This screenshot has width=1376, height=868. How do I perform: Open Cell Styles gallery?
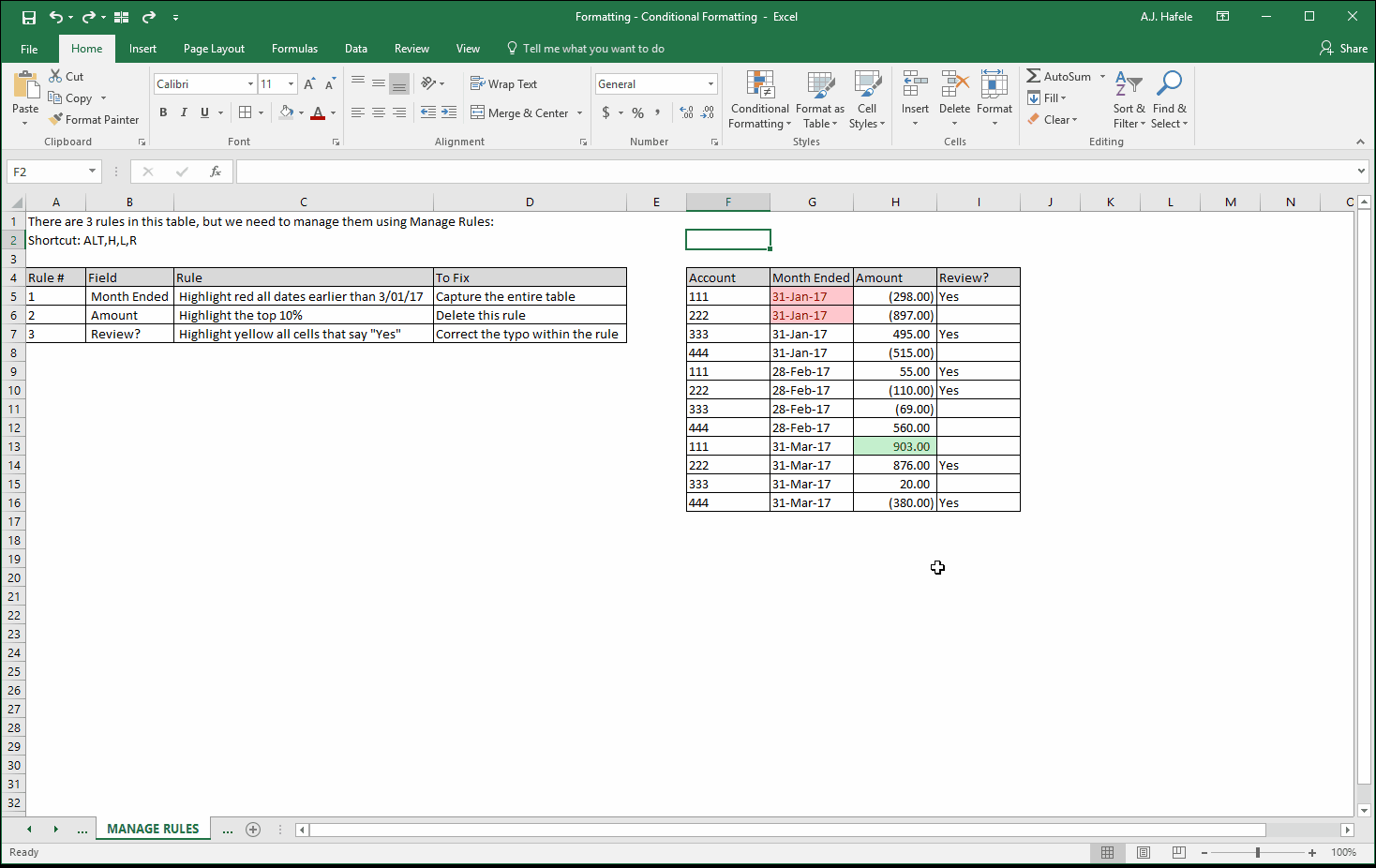pos(867,99)
